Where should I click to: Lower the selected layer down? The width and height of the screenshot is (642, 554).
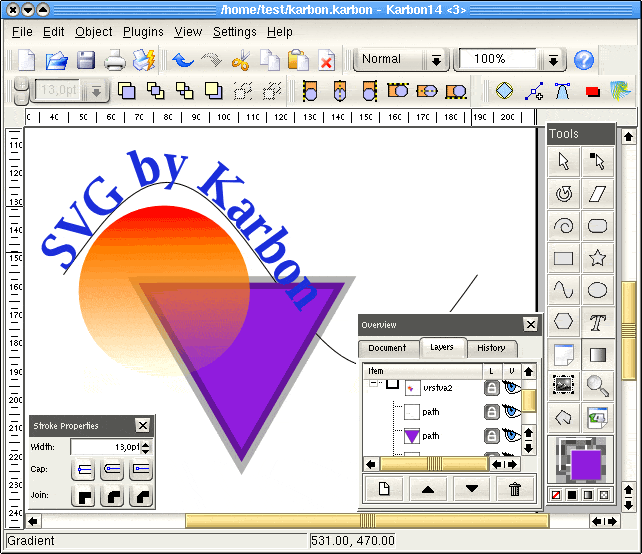[472, 489]
